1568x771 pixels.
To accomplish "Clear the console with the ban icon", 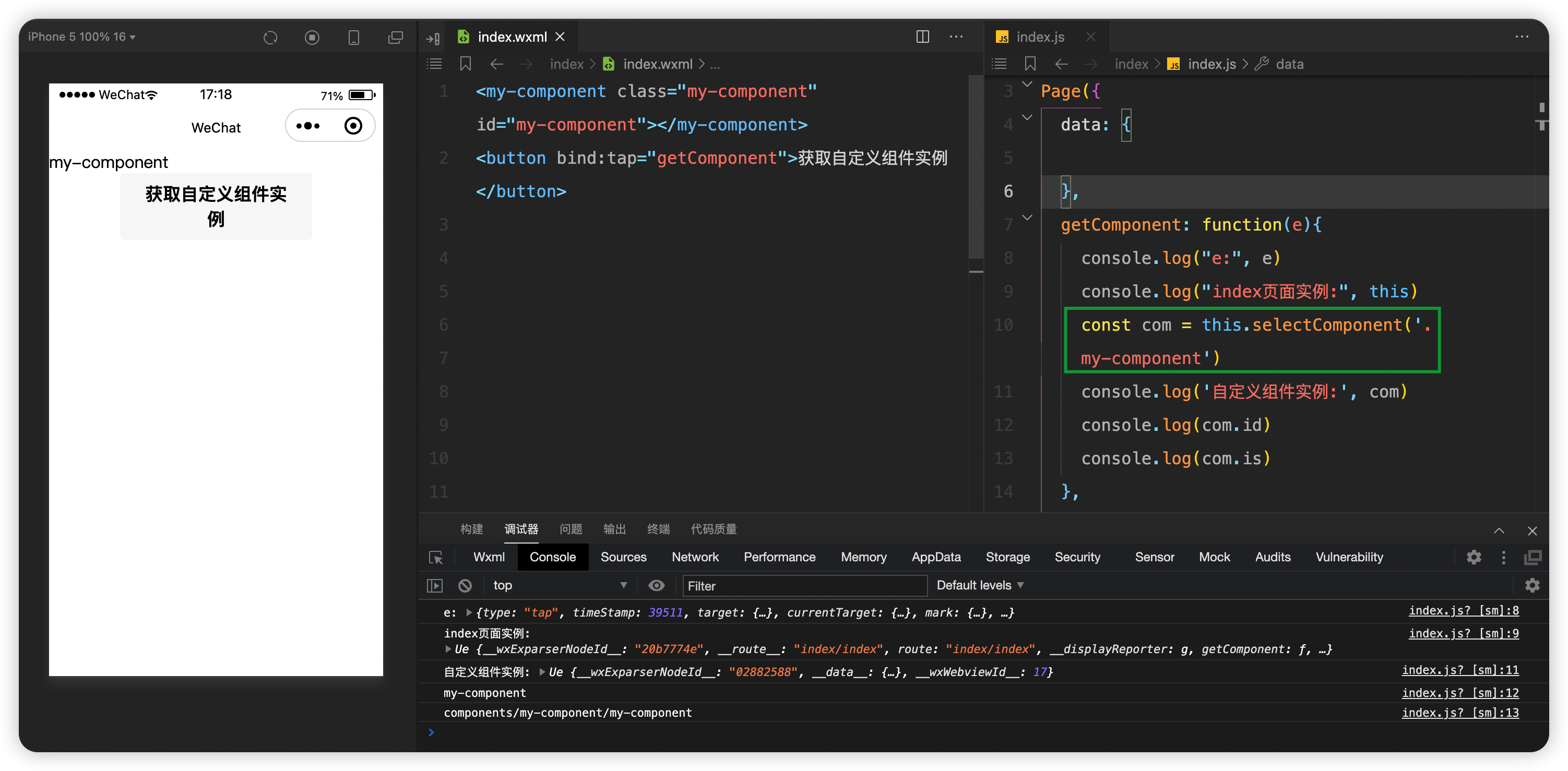I will 465,585.
